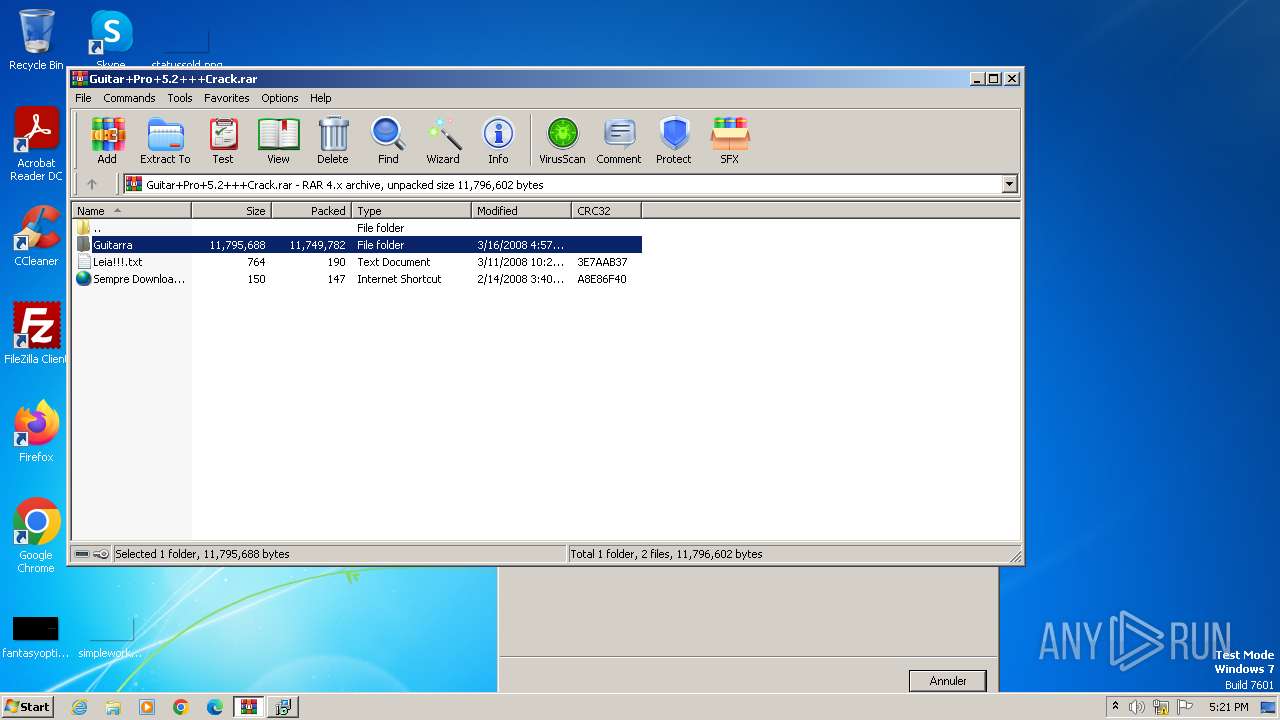The image size is (1280, 720).
Task: Click the Text Document type cell
Action: click(394, 262)
